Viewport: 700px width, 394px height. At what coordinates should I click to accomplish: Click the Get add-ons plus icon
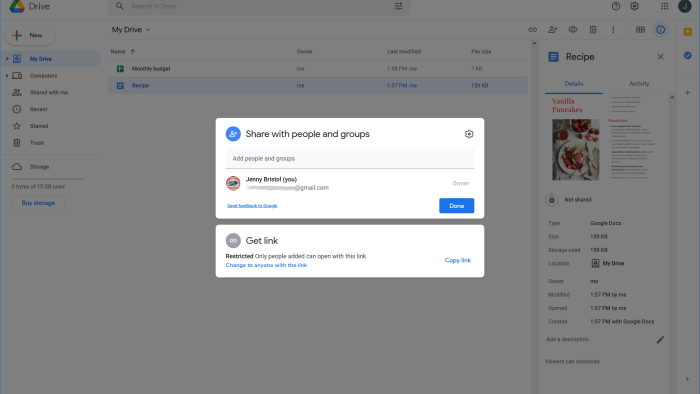pyautogui.click(x=688, y=92)
